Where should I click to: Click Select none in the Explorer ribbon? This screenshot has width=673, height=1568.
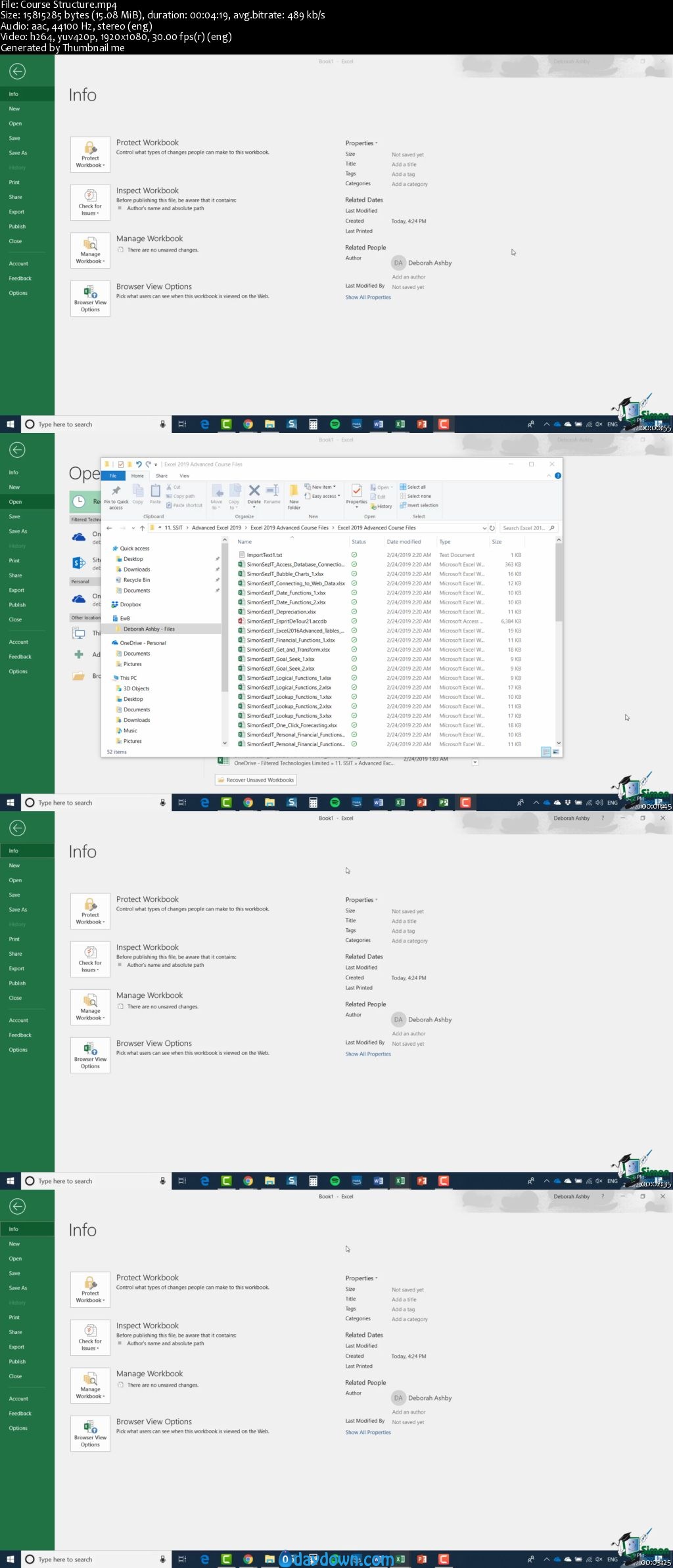click(x=415, y=496)
